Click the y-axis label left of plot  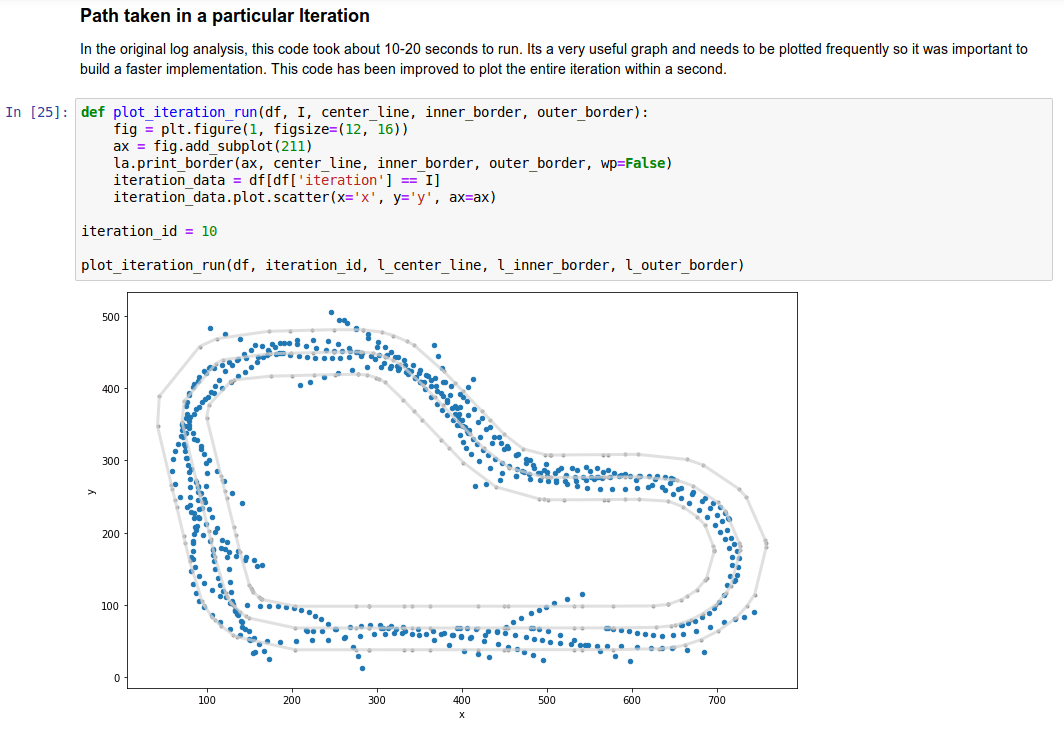91,490
